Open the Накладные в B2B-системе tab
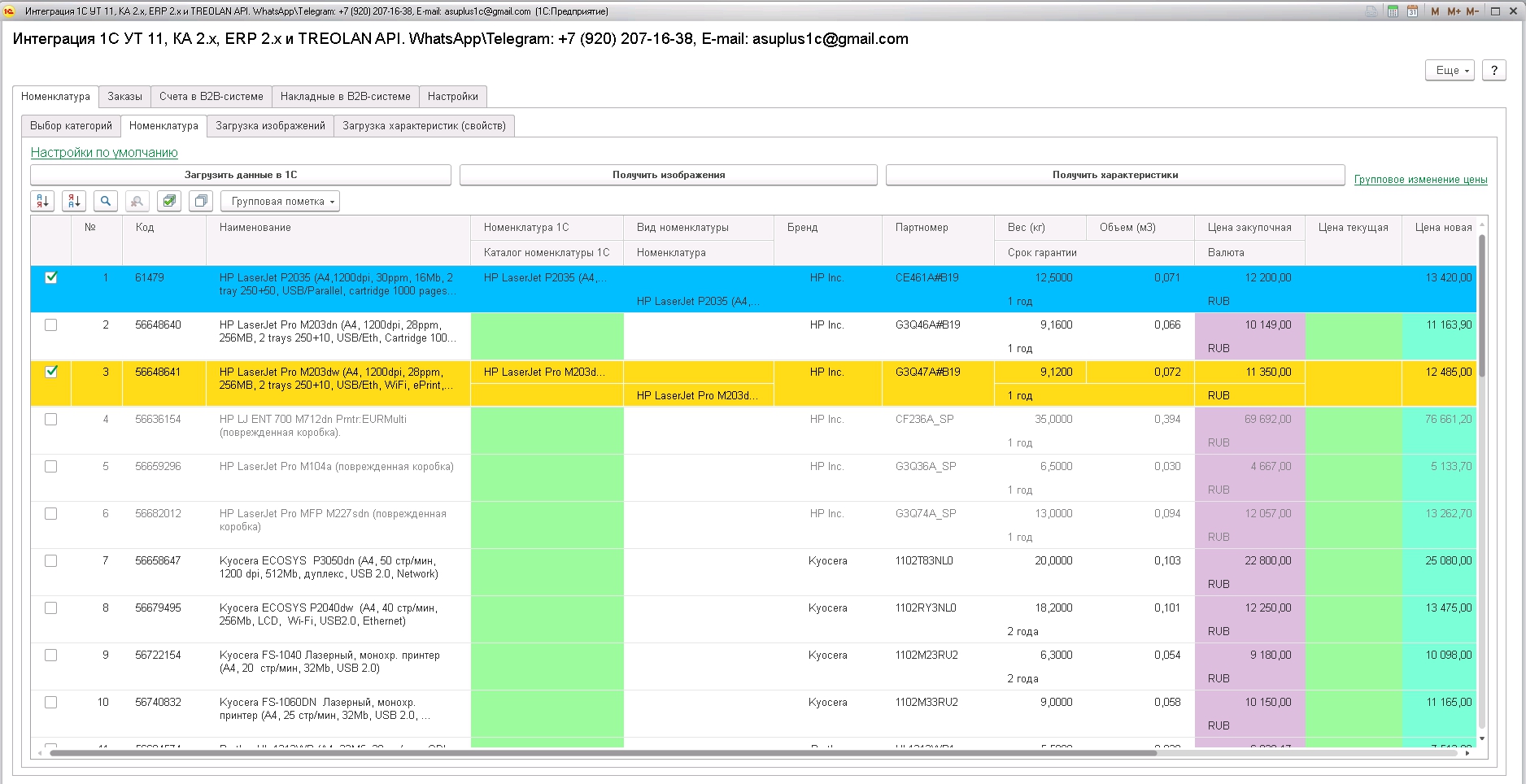 pyautogui.click(x=346, y=97)
